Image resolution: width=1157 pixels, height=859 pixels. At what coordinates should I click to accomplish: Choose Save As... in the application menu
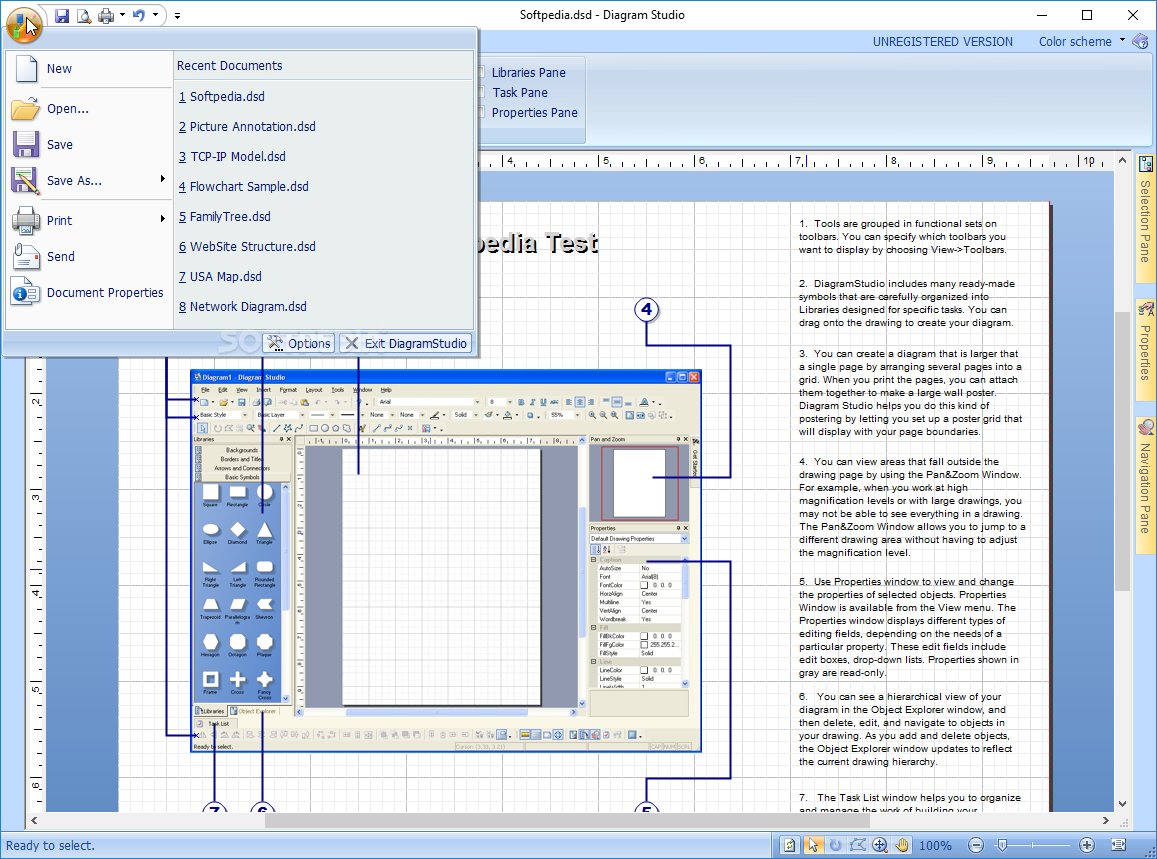pyautogui.click(x=89, y=181)
